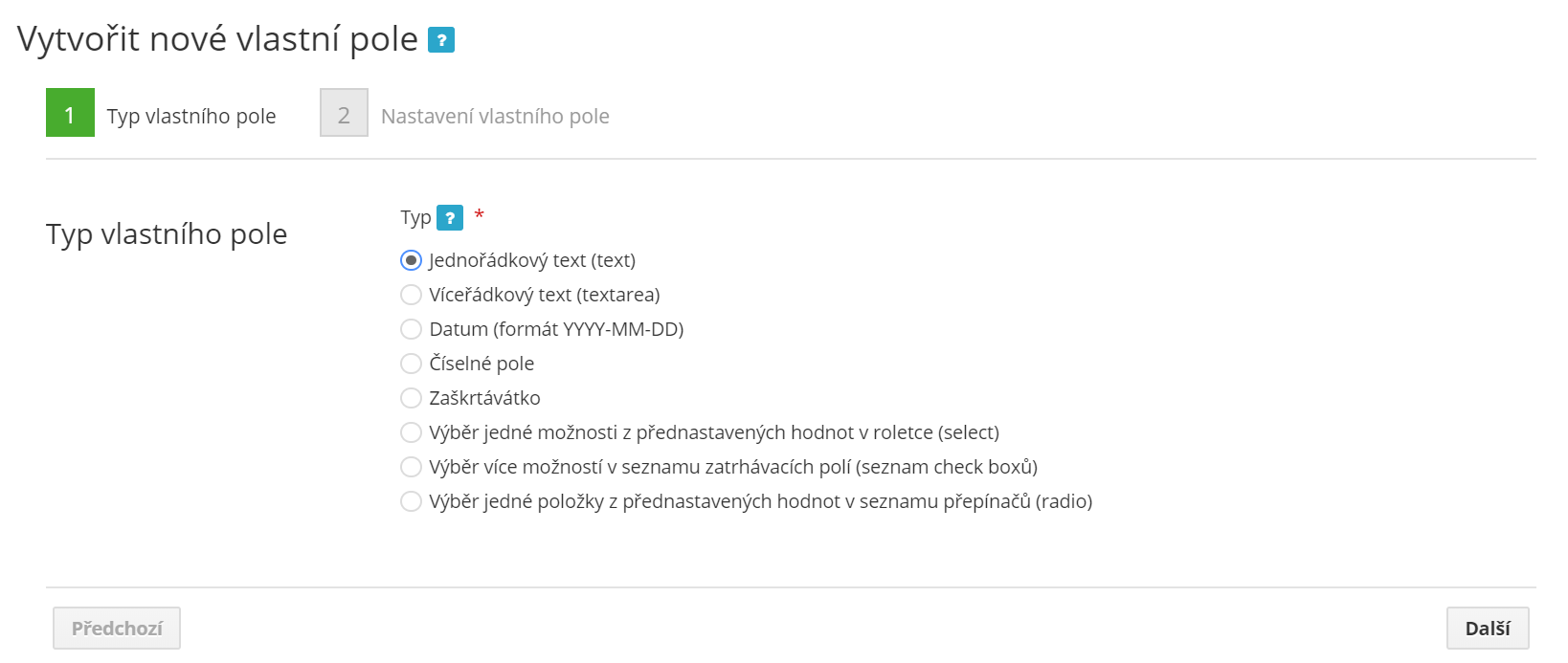Choose the seznam check boxů option

[x=411, y=467]
